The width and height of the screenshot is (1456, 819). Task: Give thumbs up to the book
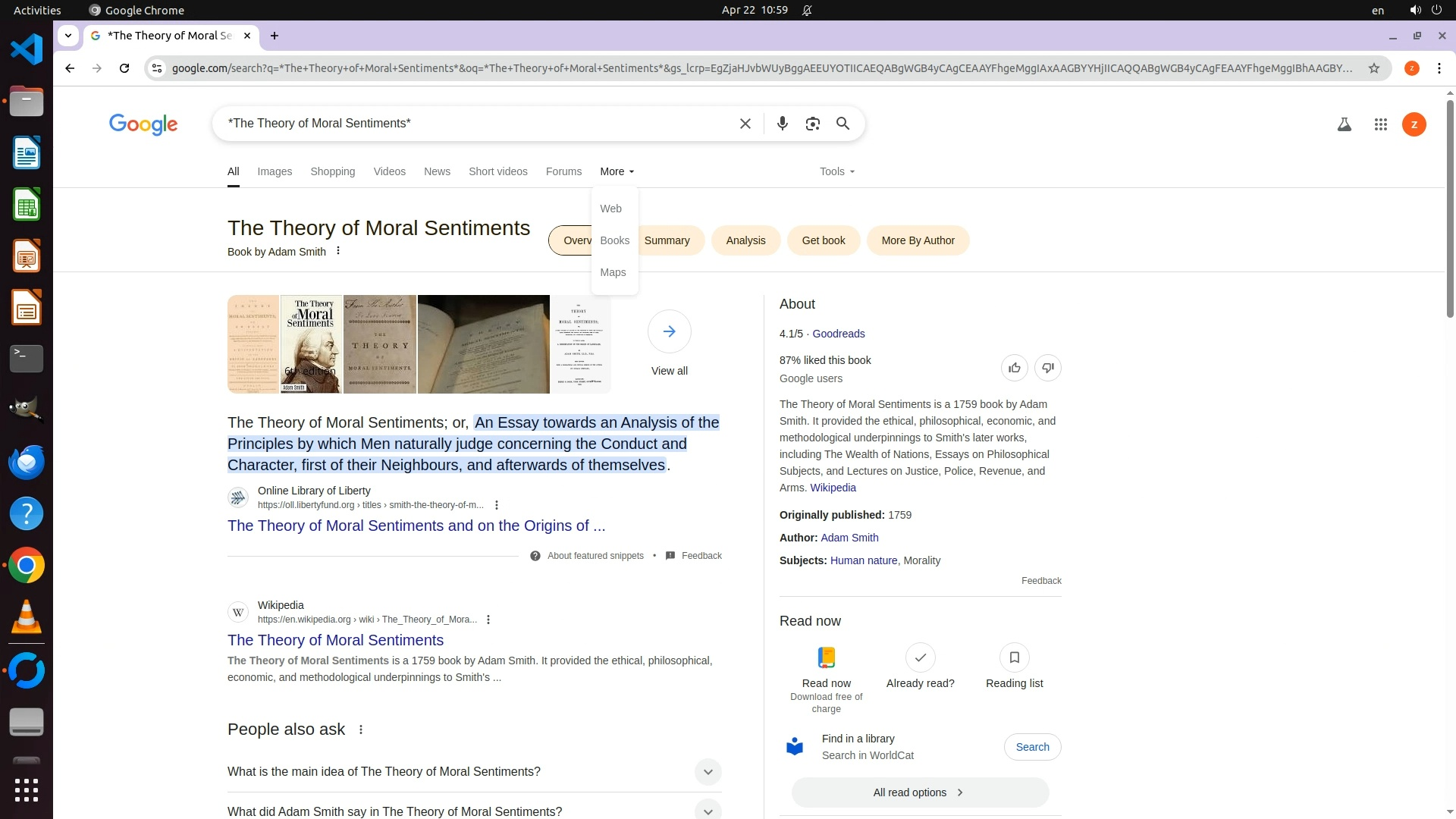(x=1014, y=368)
